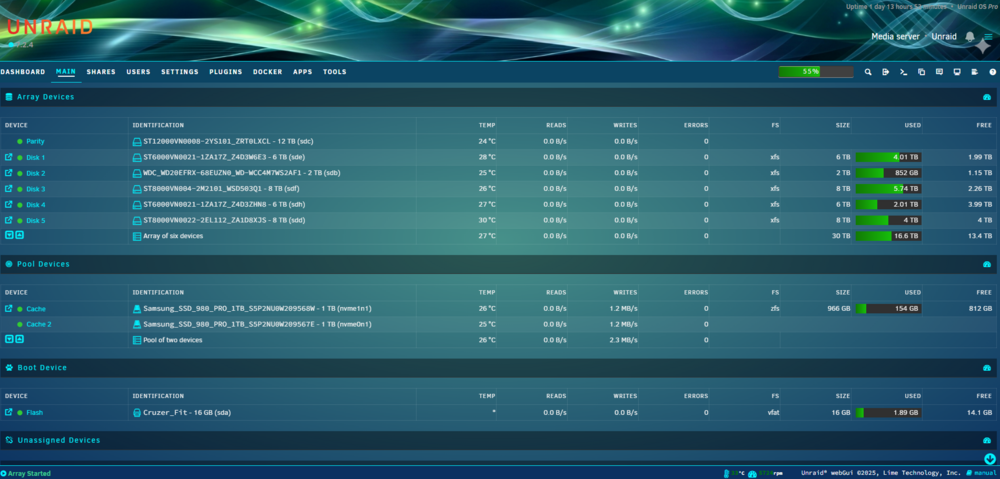This screenshot has width=1000, height=479.
Task: Open the system log icon
Action: point(974,72)
